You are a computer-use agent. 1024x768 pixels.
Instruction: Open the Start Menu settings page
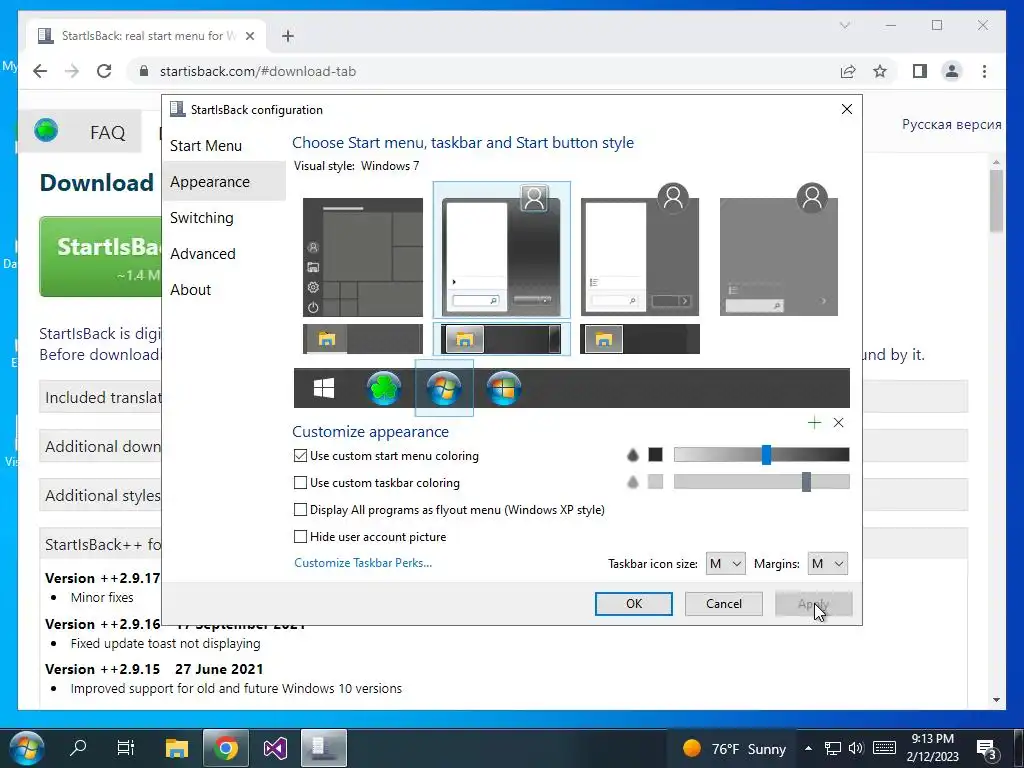(206, 146)
